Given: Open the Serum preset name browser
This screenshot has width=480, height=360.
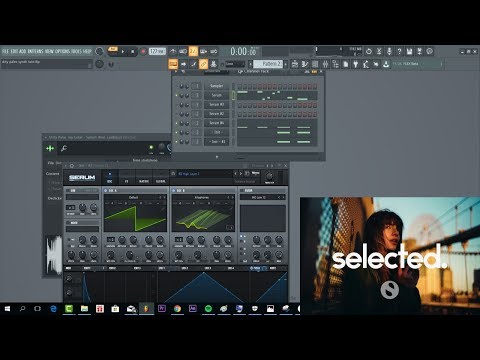Looking at the screenshot, I should pyautogui.click(x=204, y=174).
